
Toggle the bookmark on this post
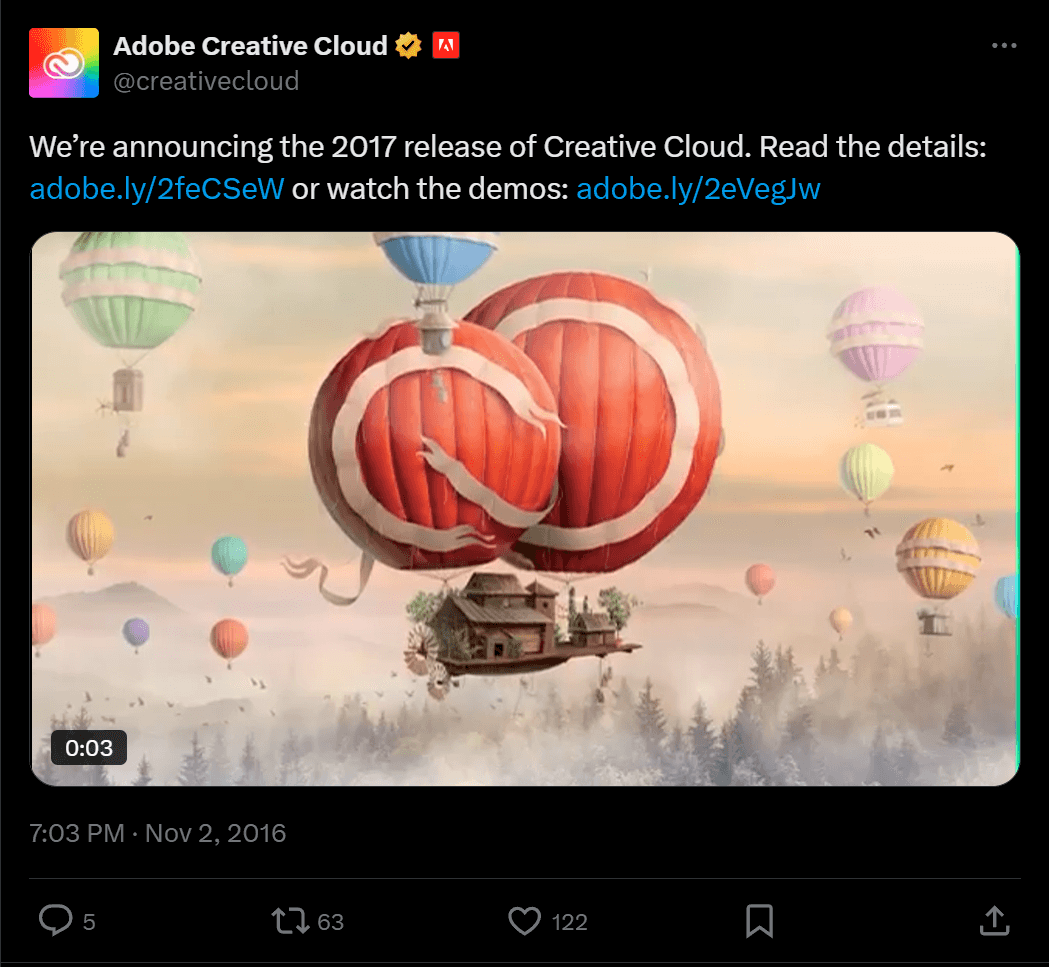[x=760, y=920]
